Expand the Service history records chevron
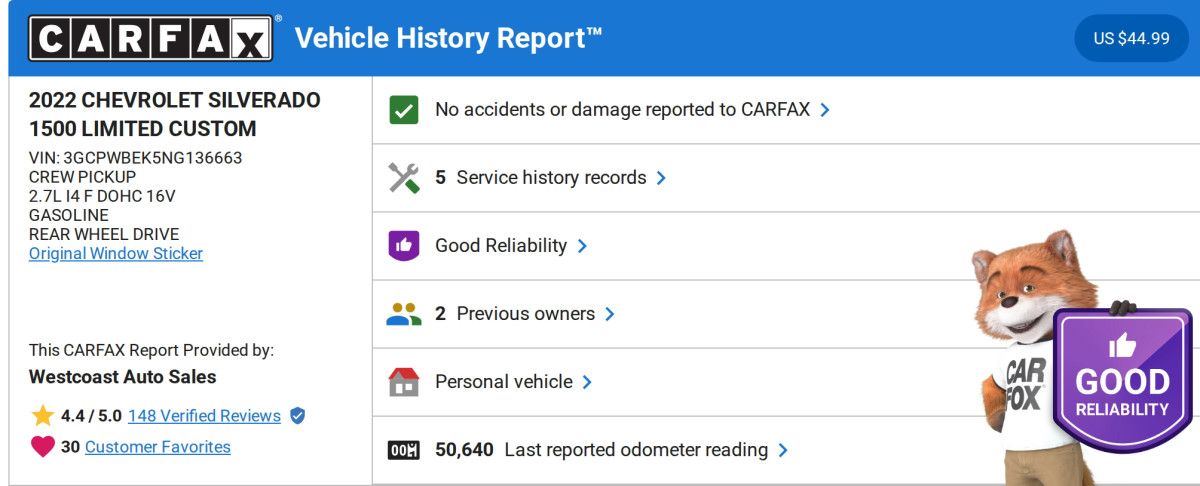1200x486 pixels. 661,178
